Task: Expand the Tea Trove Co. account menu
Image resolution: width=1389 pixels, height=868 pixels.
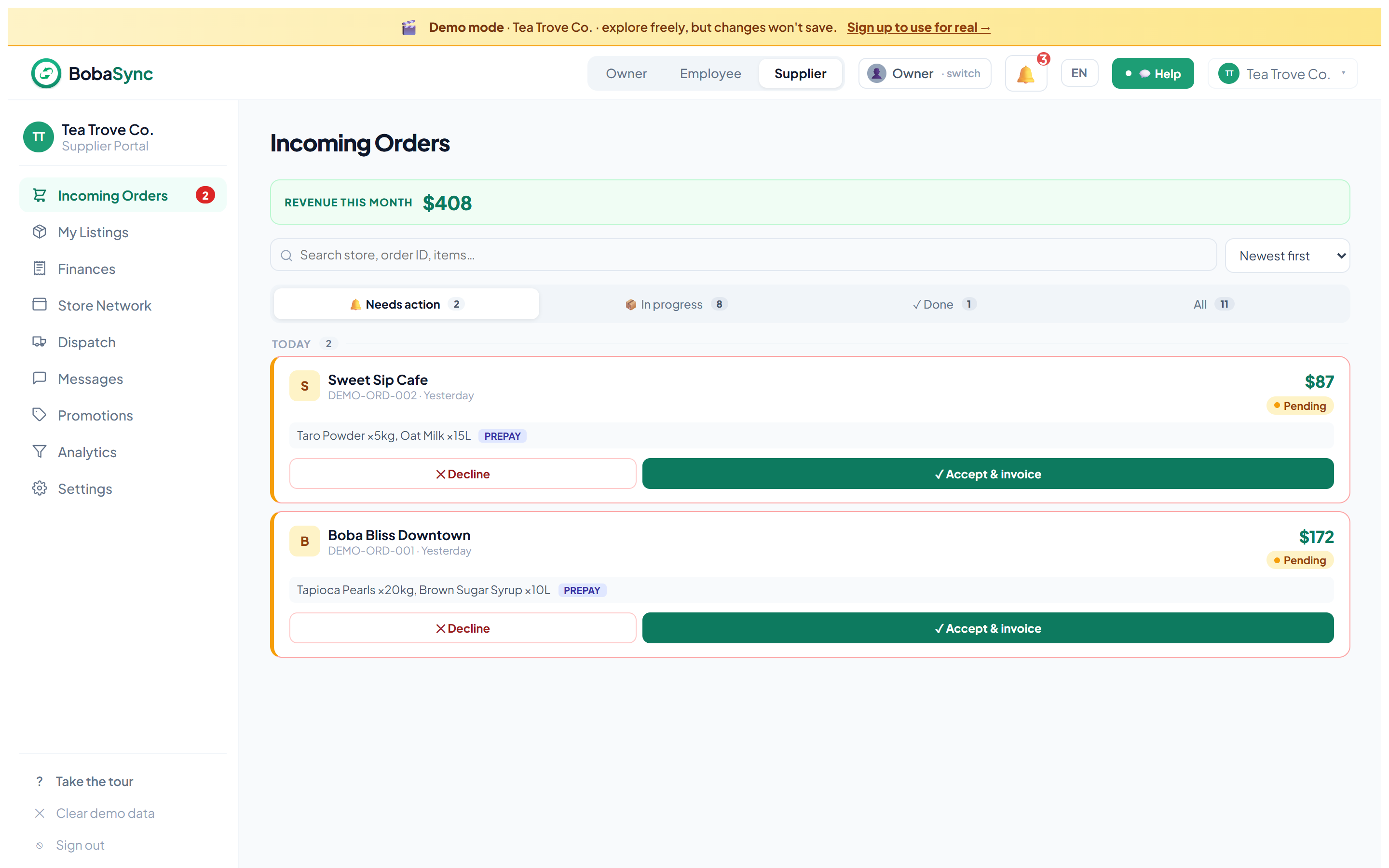Action: coord(1283,73)
